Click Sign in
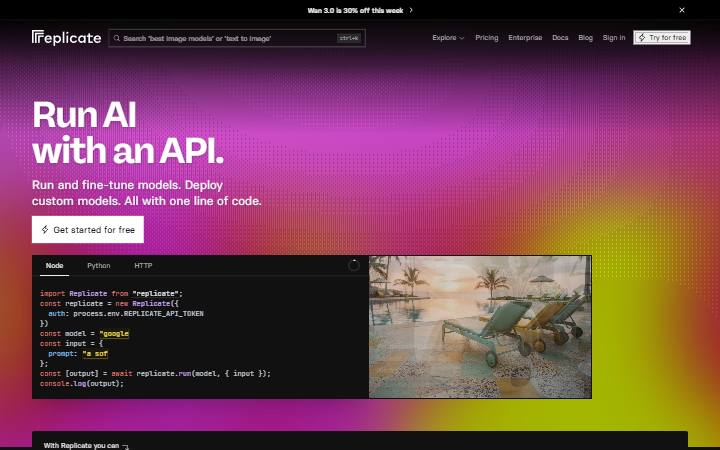720x450 pixels. pyautogui.click(x=614, y=38)
